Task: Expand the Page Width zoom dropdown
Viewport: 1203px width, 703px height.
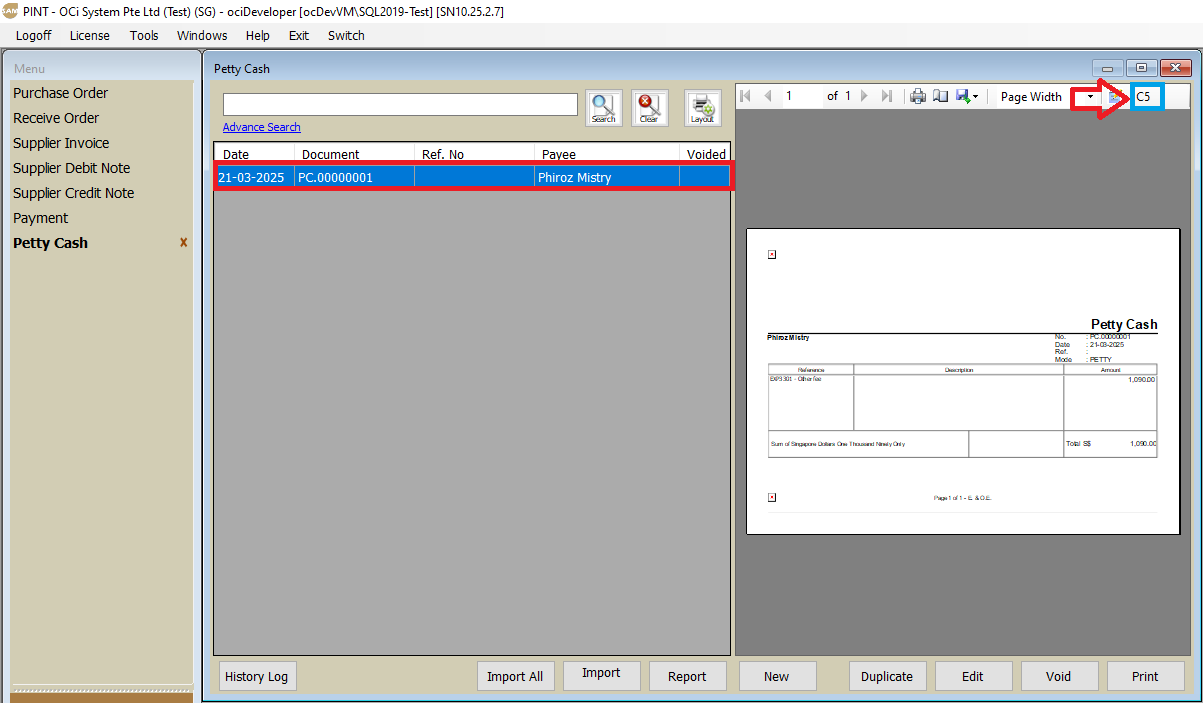Action: (x=1089, y=97)
